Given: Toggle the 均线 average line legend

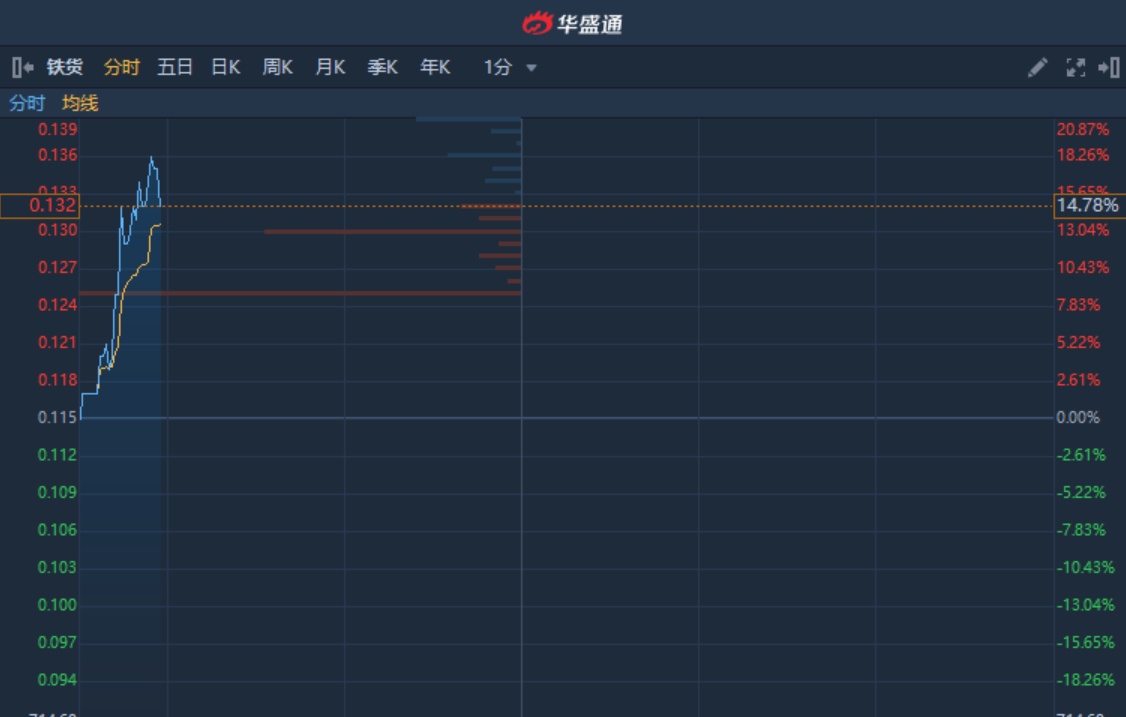Looking at the screenshot, I should (x=80, y=103).
